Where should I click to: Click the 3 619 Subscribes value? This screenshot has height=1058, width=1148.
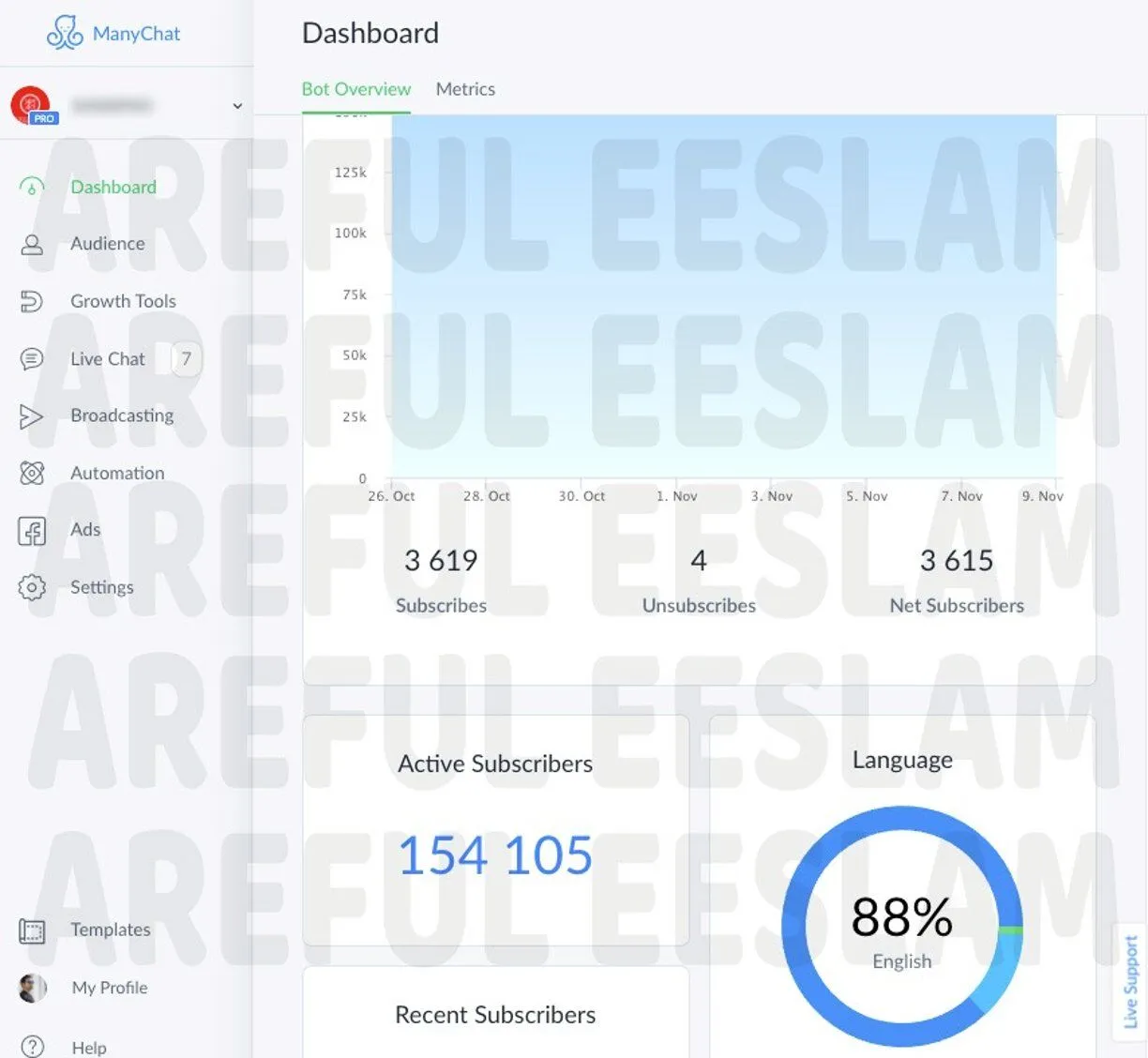point(441,560)
